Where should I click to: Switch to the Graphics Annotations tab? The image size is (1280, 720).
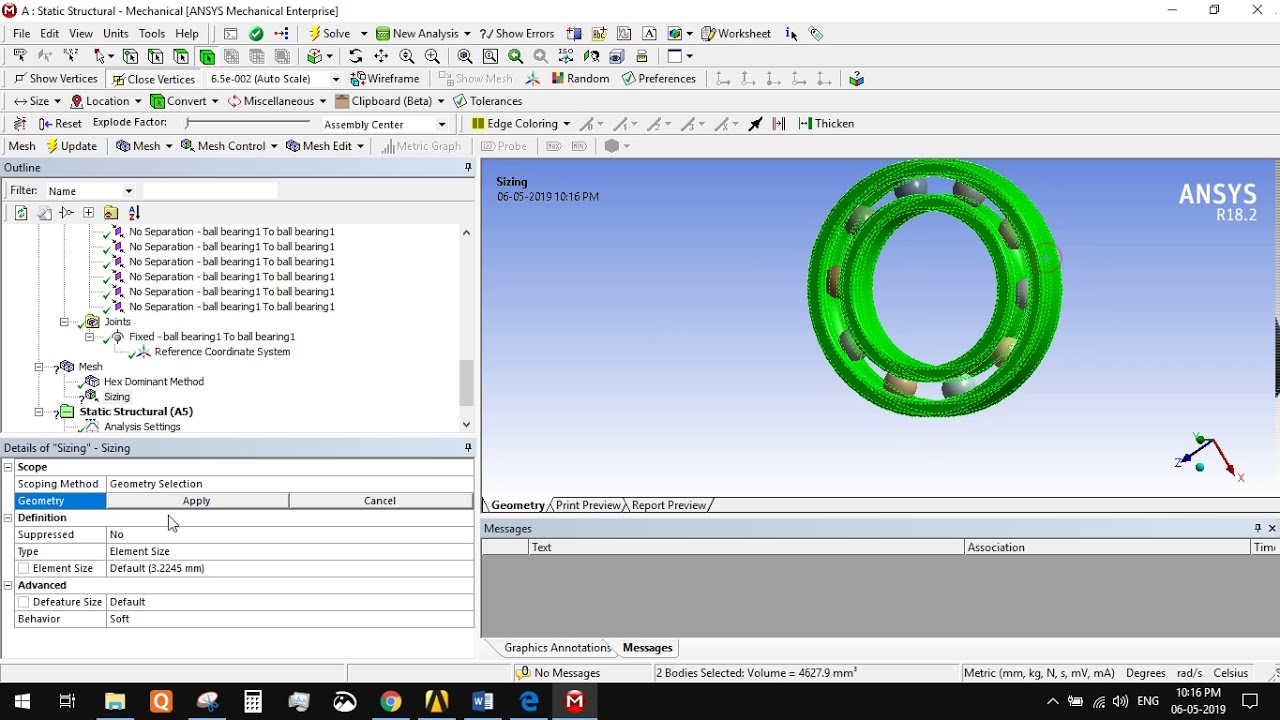point(557,648)
